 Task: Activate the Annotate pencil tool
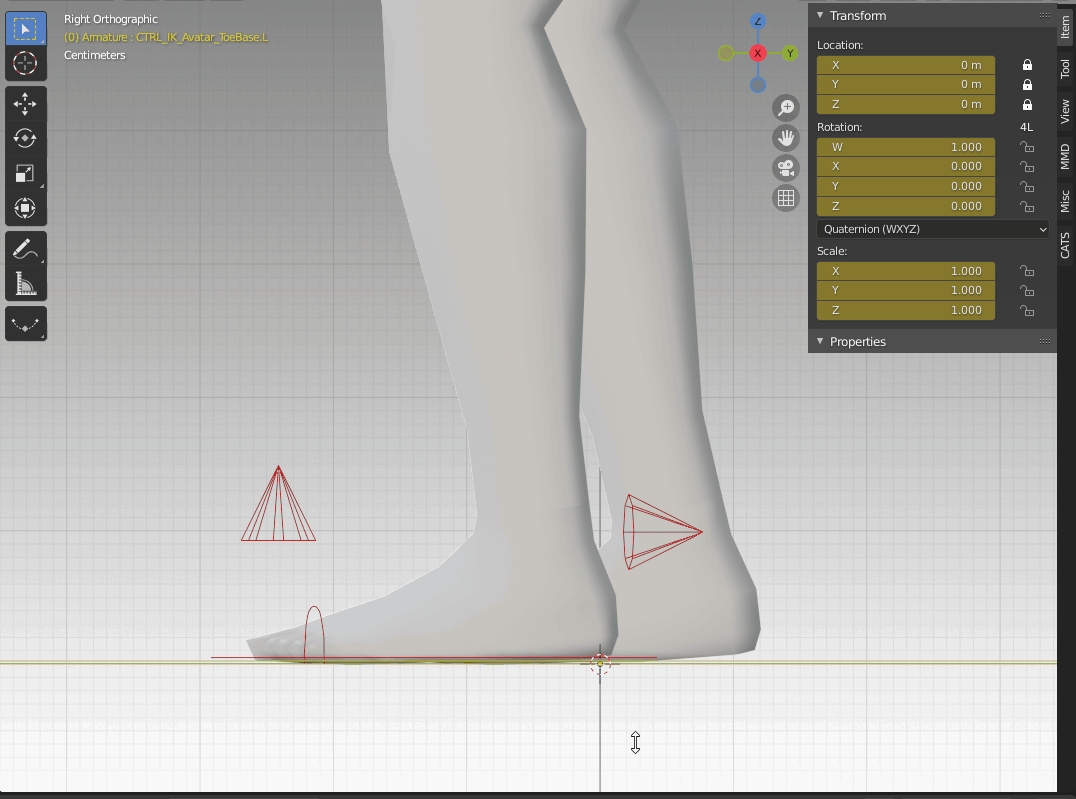click(25, 249)
